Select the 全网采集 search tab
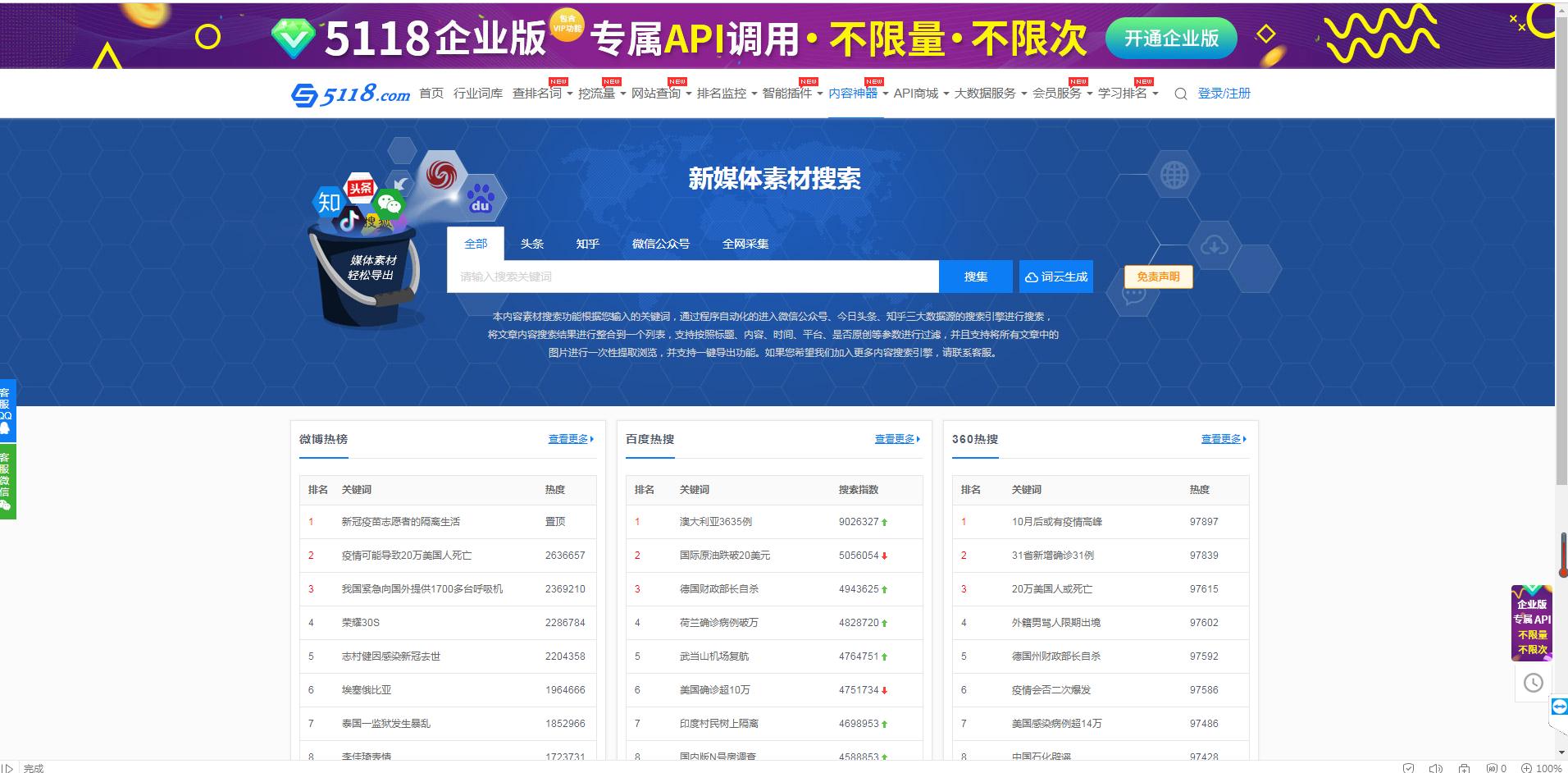 click(x=745, y=244)
